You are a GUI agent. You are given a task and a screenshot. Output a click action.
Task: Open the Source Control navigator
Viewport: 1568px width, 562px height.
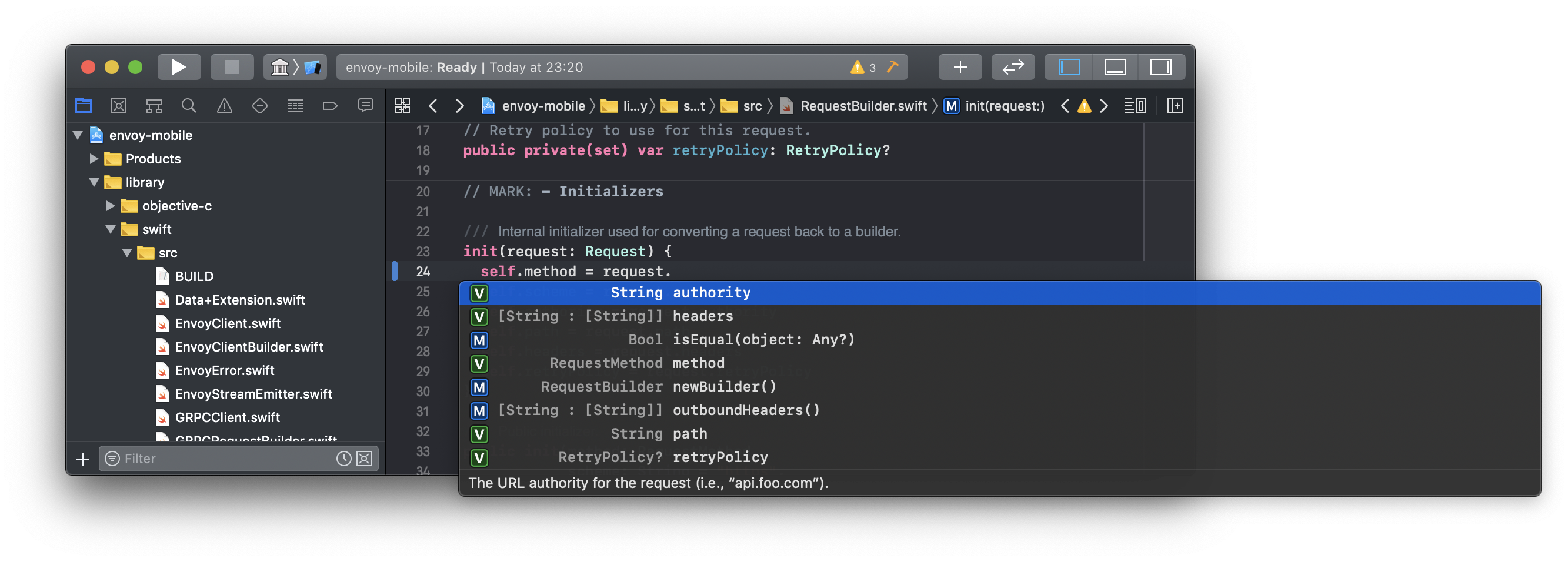[119, 106]
